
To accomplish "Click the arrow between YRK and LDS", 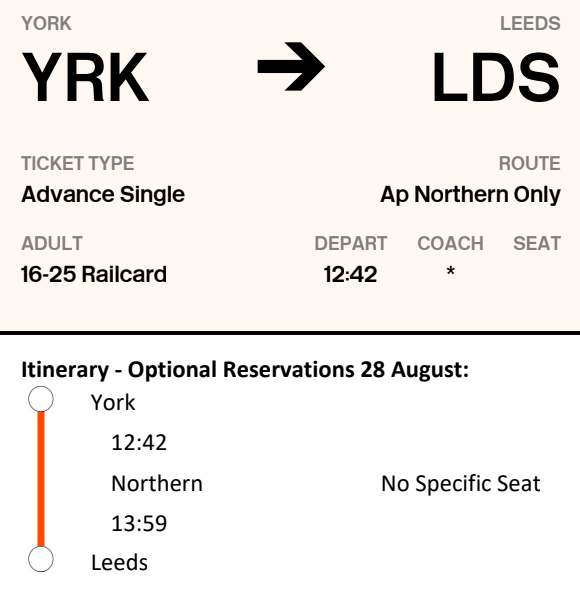I will coord(291,67).
